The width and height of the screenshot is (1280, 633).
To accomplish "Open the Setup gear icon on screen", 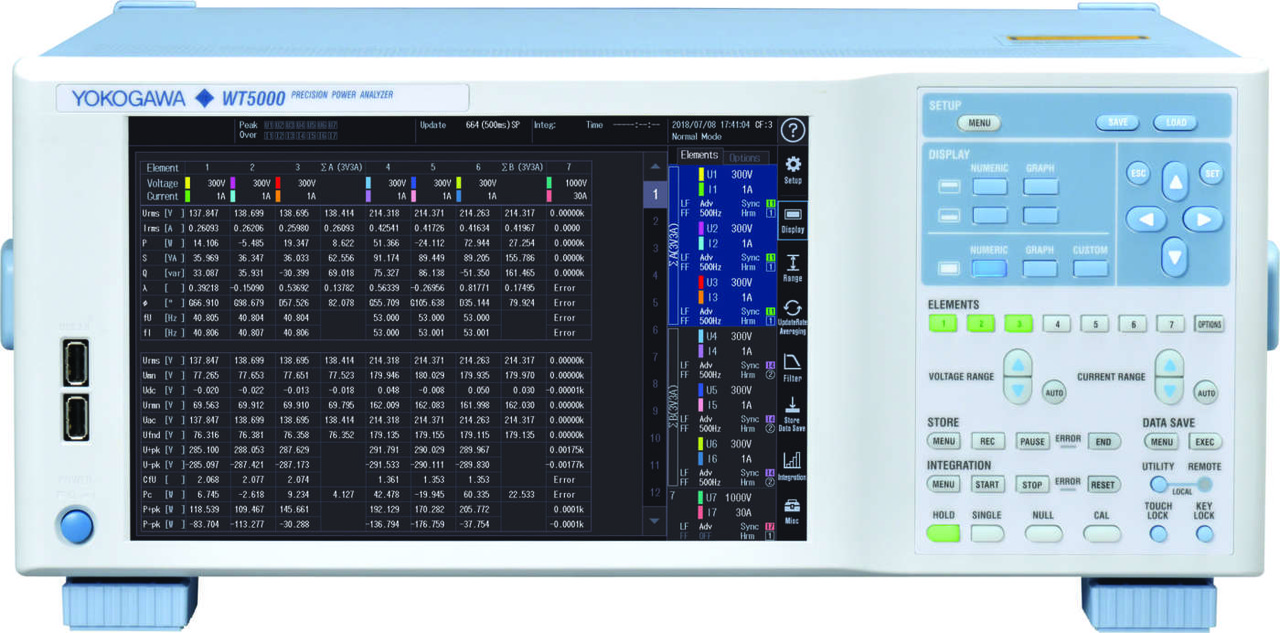I will (x=792, y=168).
